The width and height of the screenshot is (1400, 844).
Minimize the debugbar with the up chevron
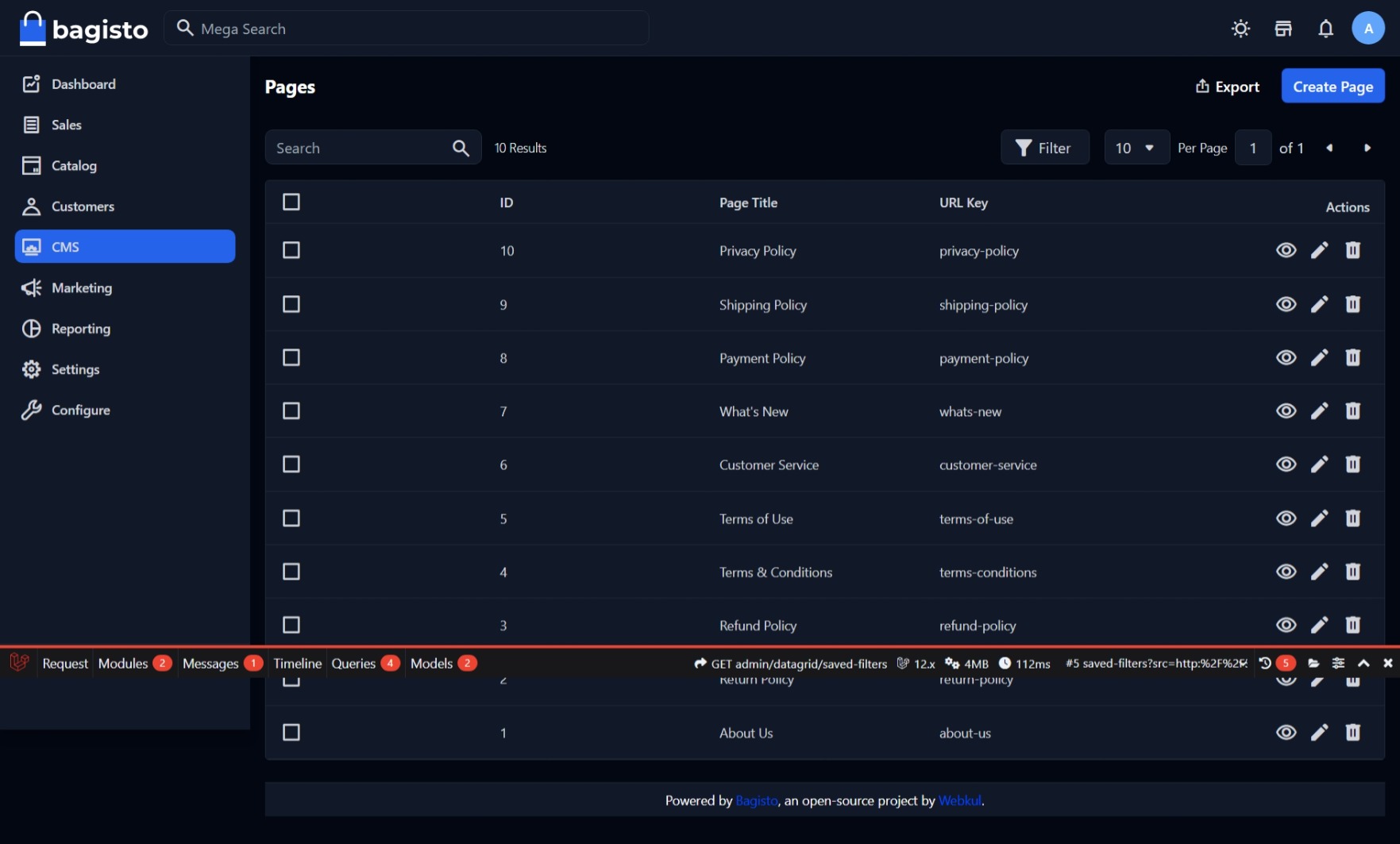click(1363, 663)
